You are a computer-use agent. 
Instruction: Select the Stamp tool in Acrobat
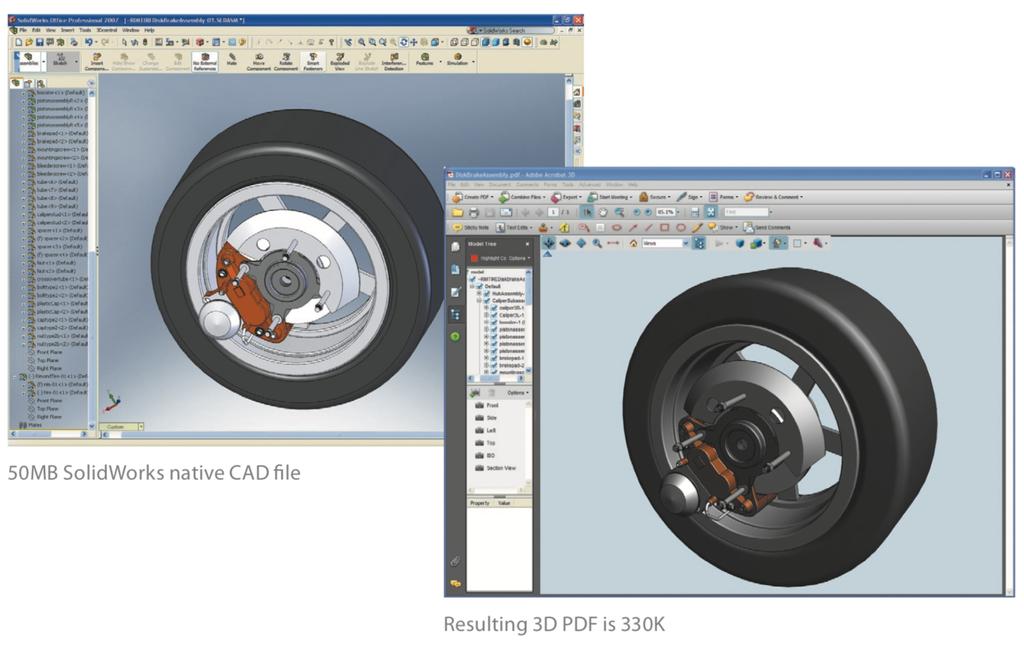543,227
